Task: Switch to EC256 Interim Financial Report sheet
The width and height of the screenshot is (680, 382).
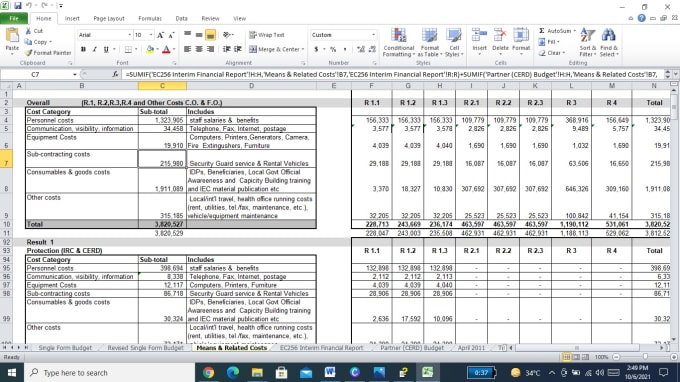Action: pos(321,348)
